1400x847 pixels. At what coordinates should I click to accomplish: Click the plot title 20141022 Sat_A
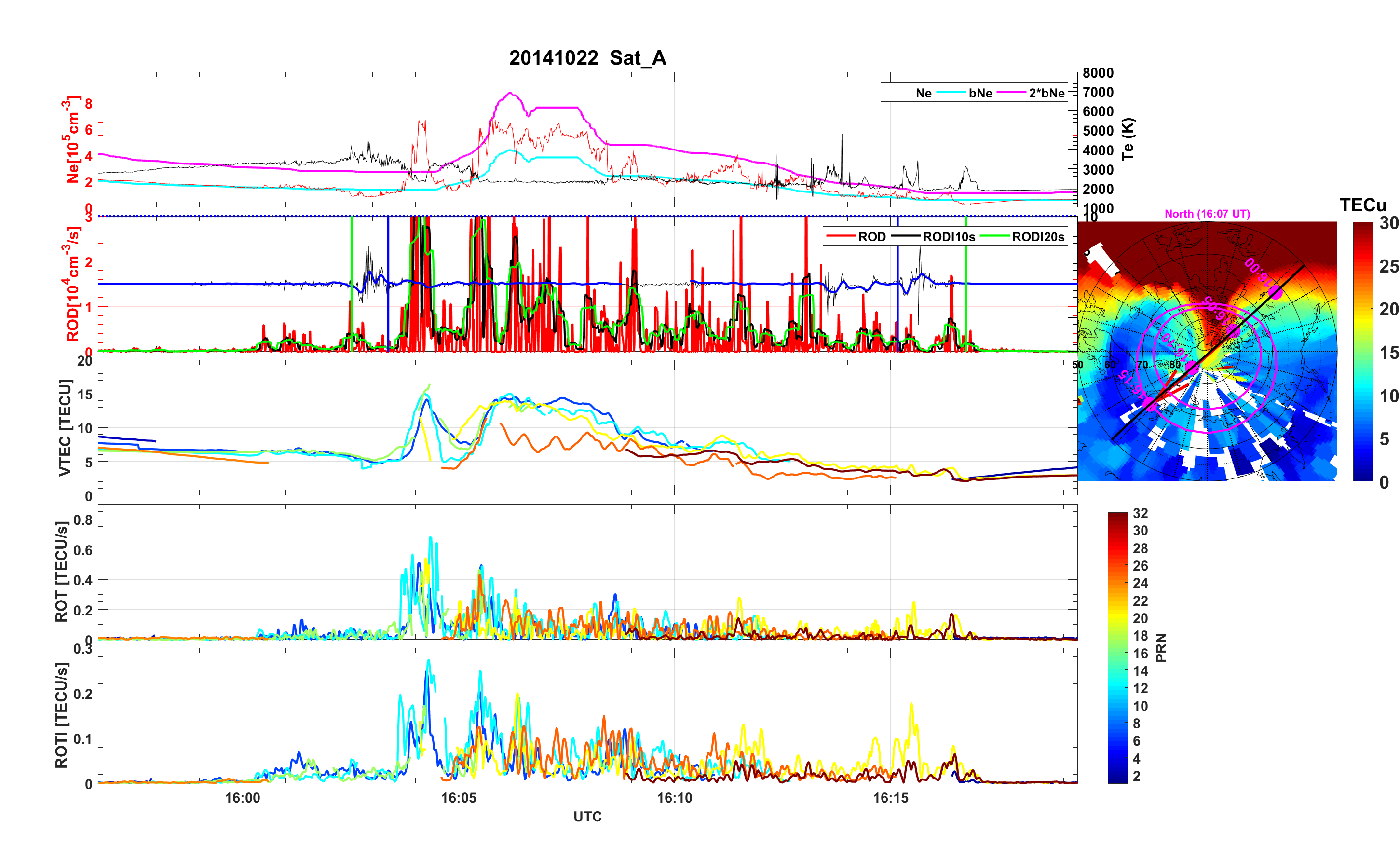[587, 58]
